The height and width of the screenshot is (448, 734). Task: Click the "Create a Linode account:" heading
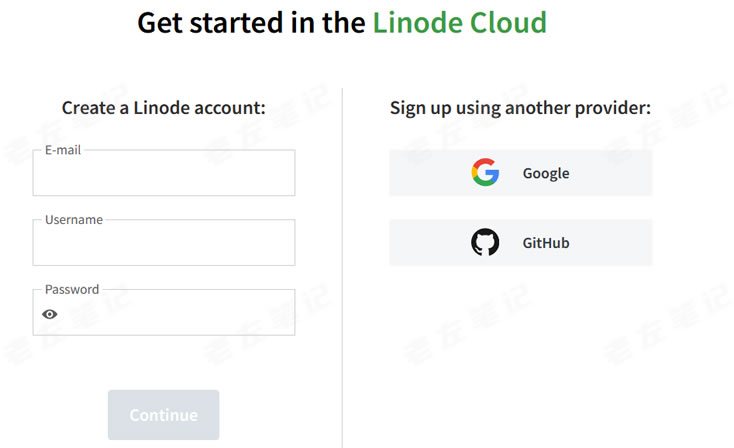[164, 107]
